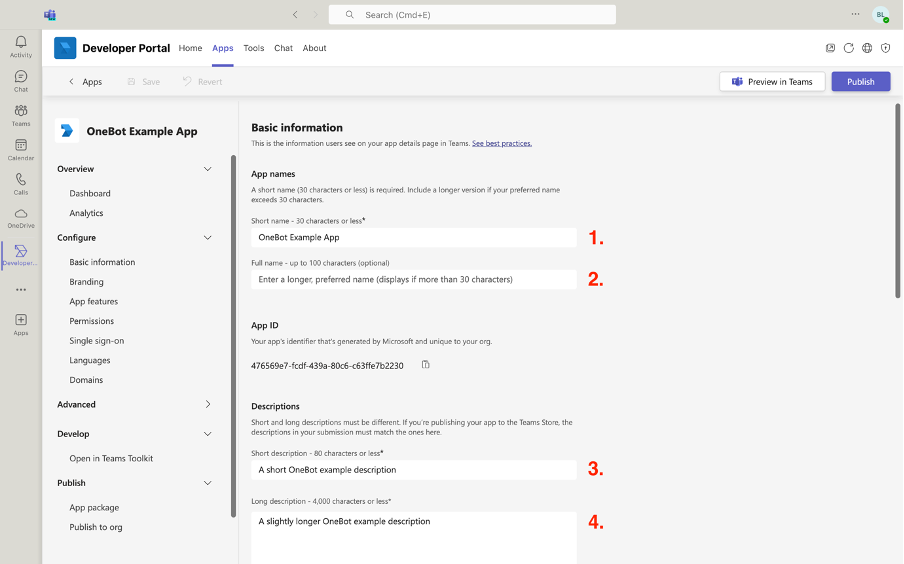The width and height of the screenshot is (904, 564).
Task: Open Teams section in sidebar
Action: click(x=21, y=115)
